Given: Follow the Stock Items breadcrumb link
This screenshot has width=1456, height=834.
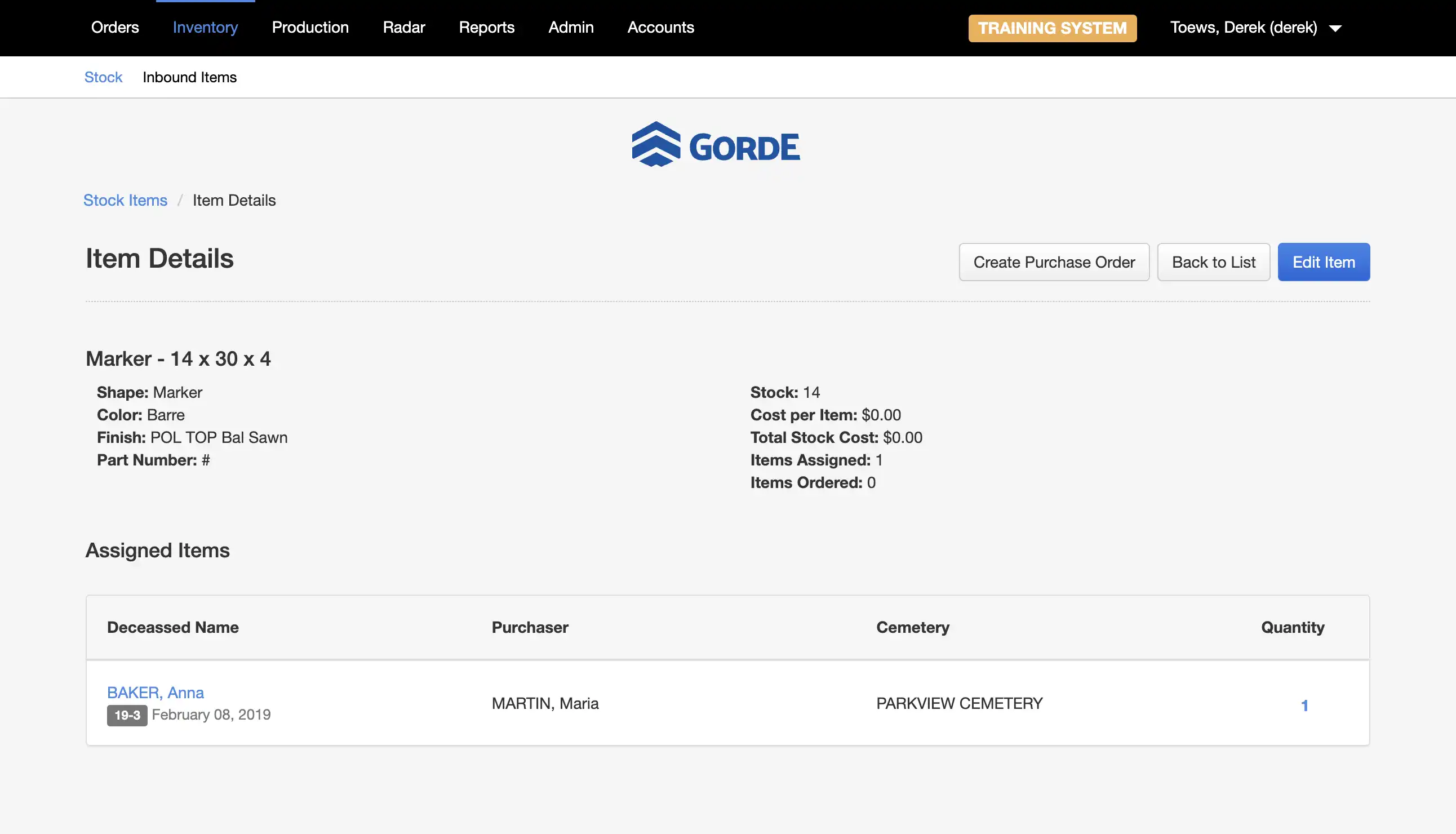Looking at the screenshot, I should click(x=125, y=201).
